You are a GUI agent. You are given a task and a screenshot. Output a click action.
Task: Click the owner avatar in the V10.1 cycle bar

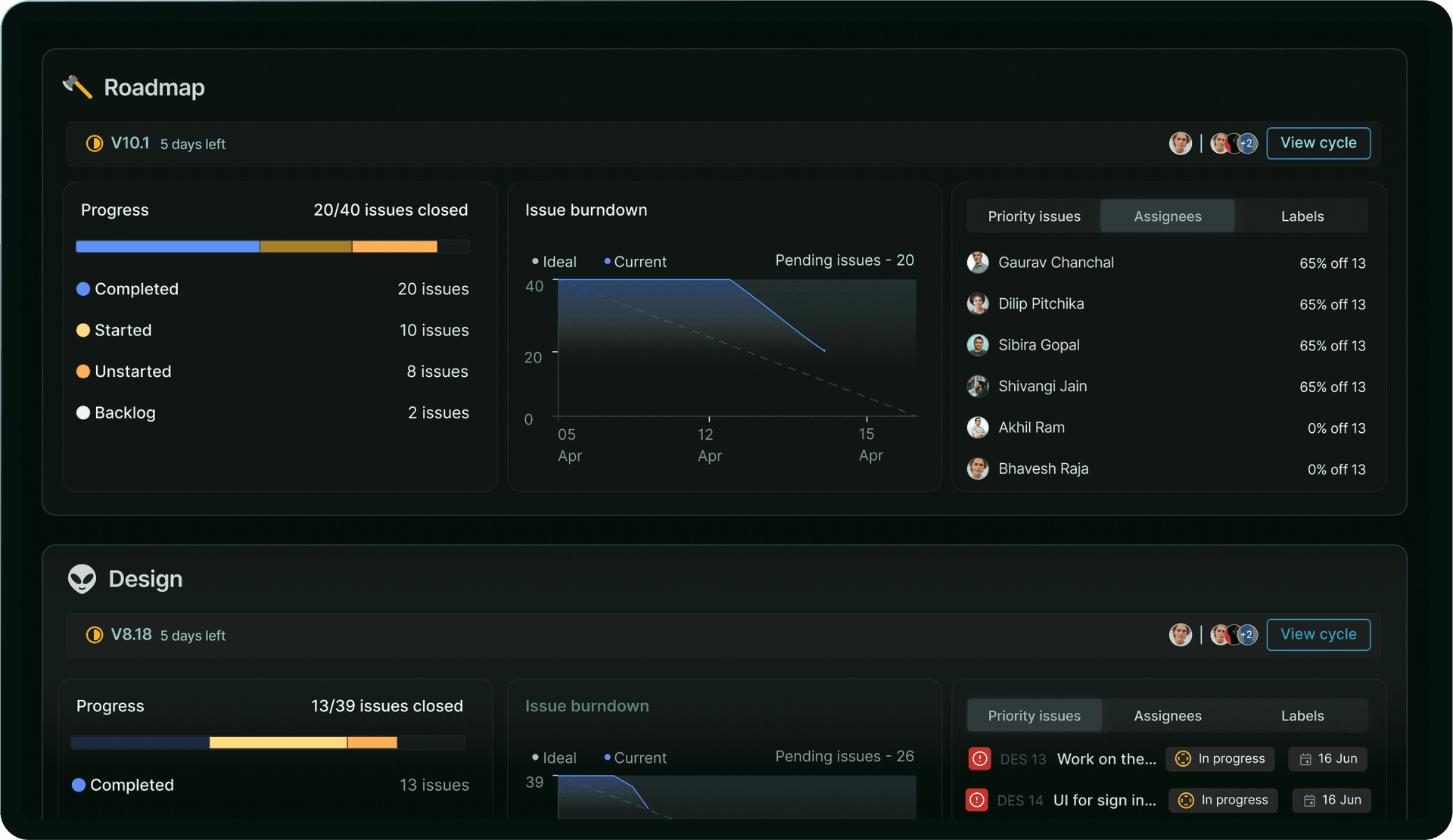tap(1181, 143)
